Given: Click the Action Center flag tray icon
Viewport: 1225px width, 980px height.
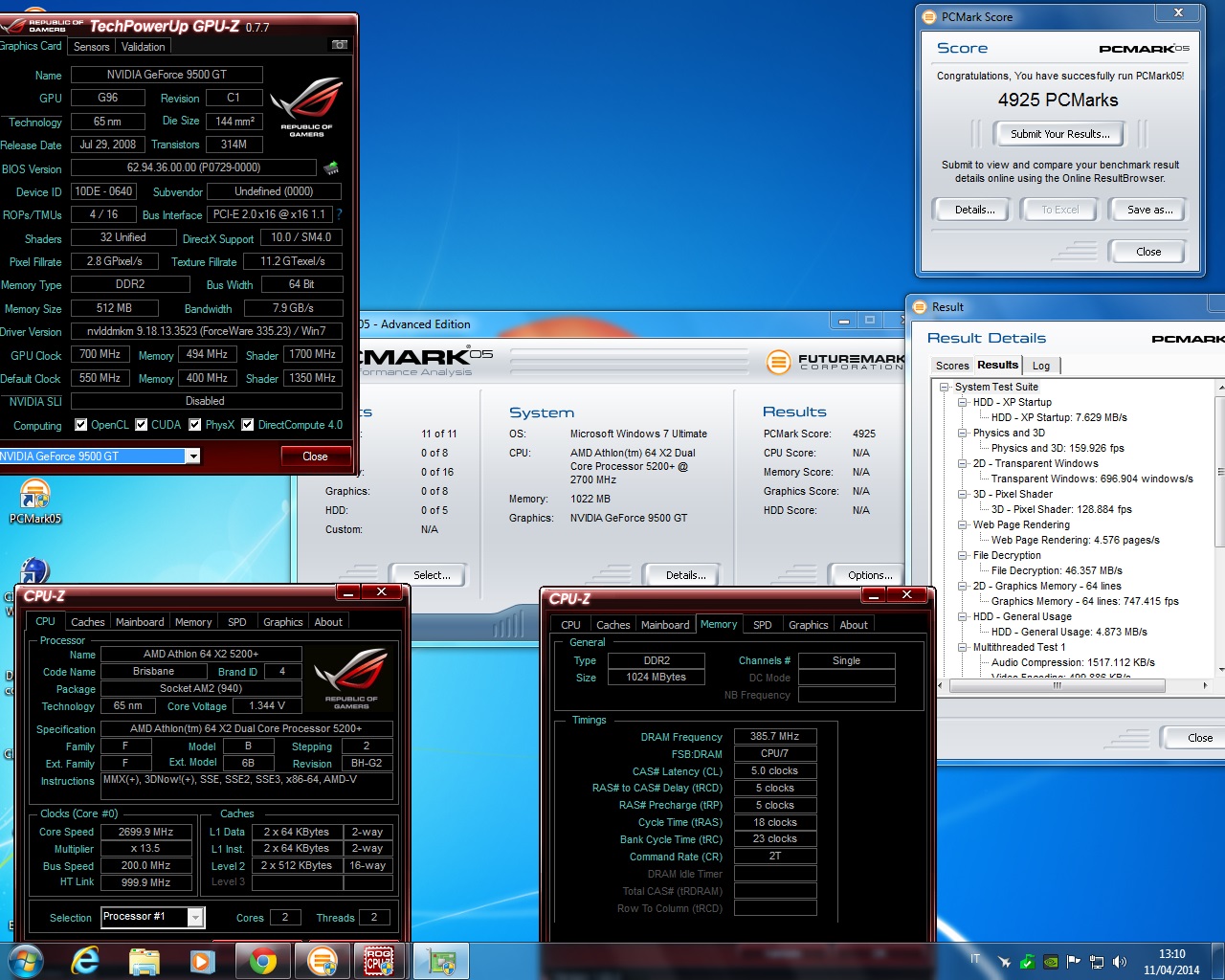Looking at the screenshot, I should pos(1073,962).
